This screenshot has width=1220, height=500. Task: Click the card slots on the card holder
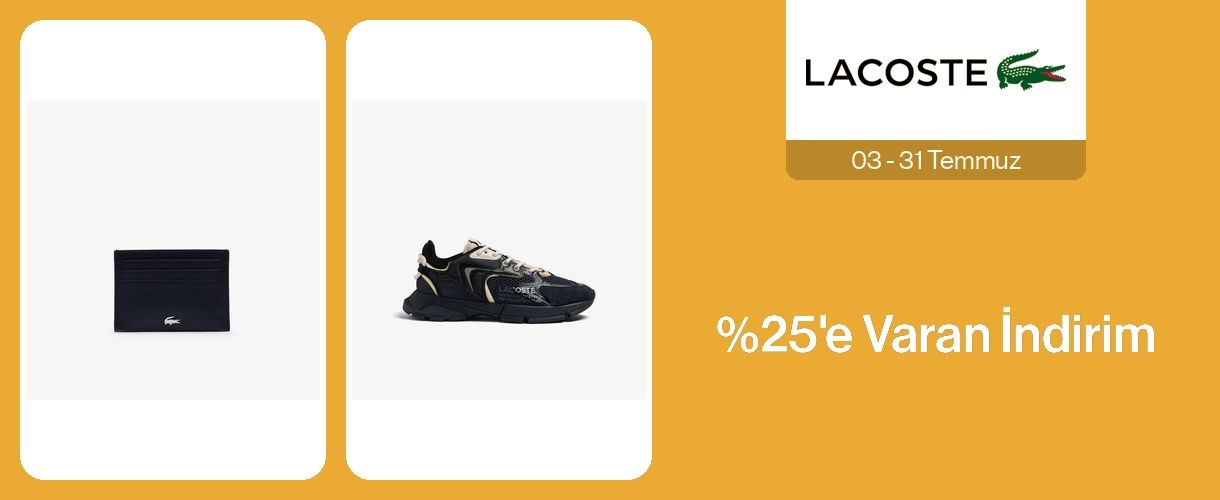pos(172,268)
